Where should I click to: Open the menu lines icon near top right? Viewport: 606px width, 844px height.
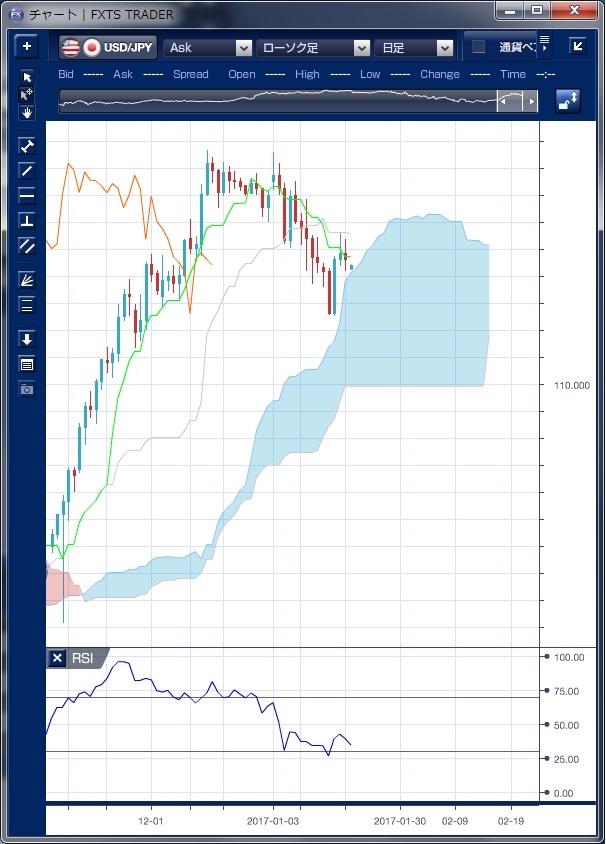tap(545, 43)
